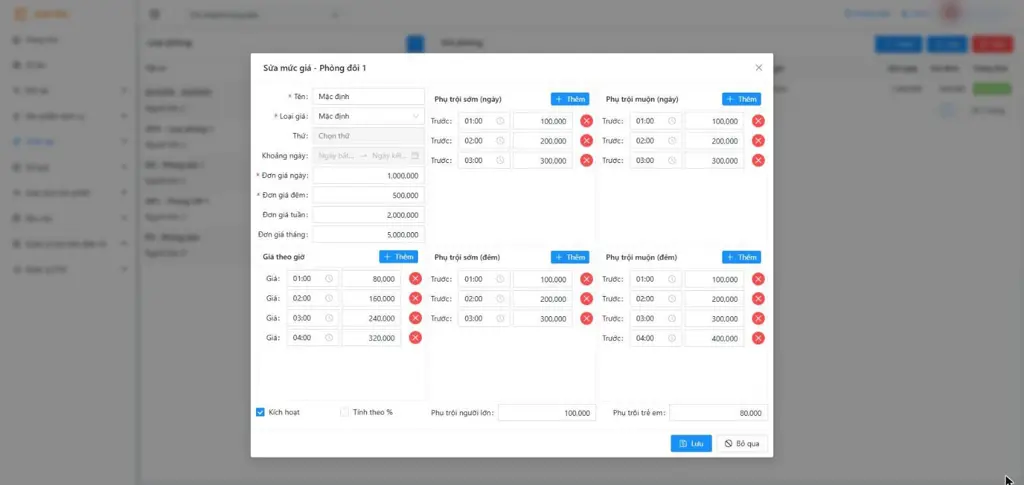1024x485 pixels.
Task: Remove 02:00 row from Phụ trội sớm (ngày)
Action: coord(586,140)
